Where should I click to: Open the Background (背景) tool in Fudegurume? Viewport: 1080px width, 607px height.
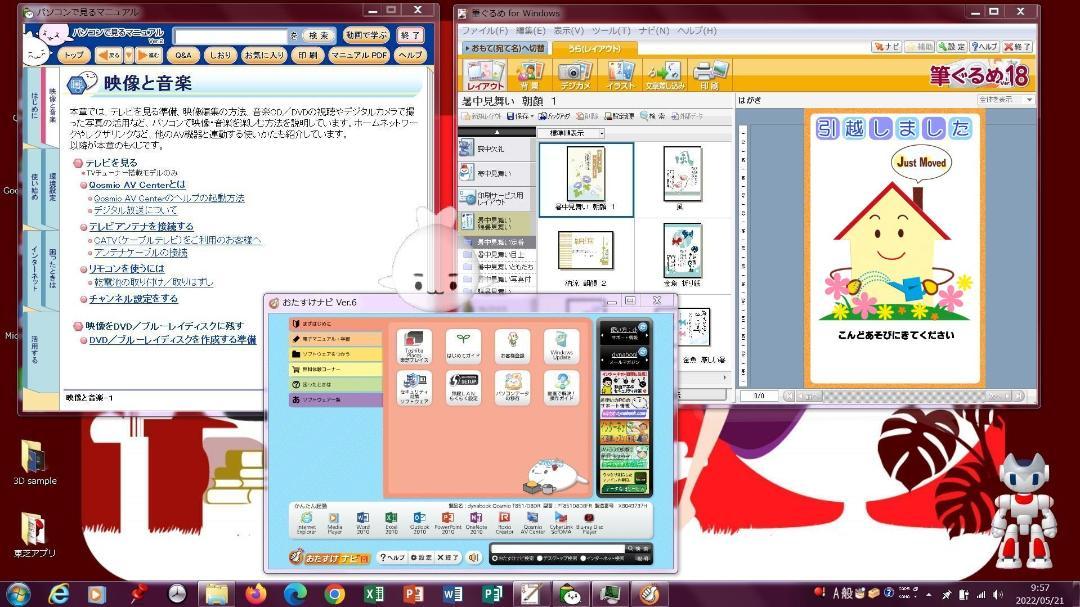530,75
